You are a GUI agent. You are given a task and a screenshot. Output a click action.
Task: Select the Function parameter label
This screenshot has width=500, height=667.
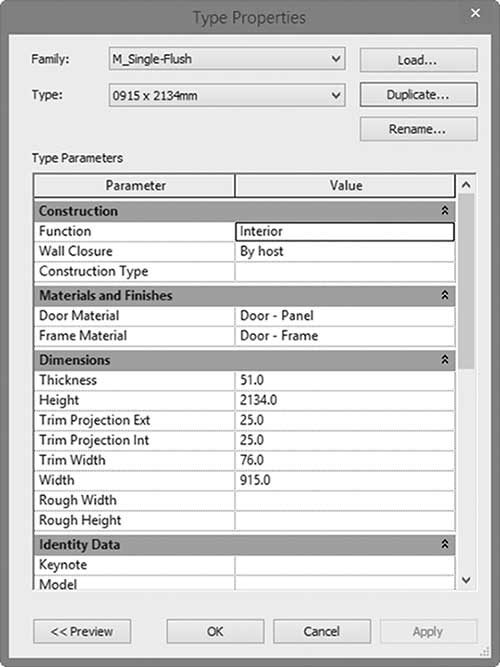pos(65,231)
